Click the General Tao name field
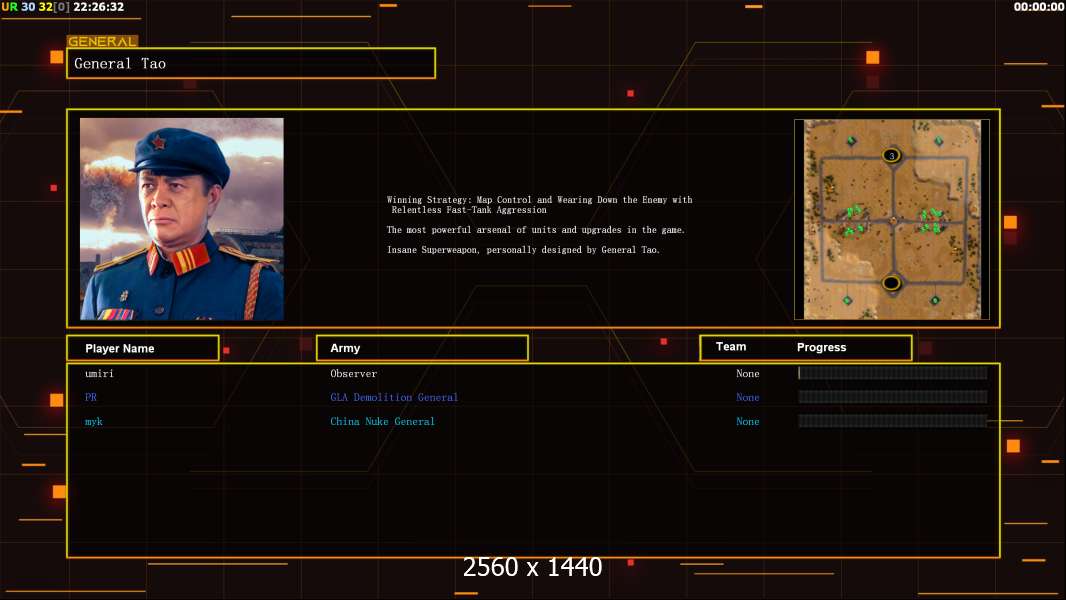The image size is (1066, 600). [251, 63]
